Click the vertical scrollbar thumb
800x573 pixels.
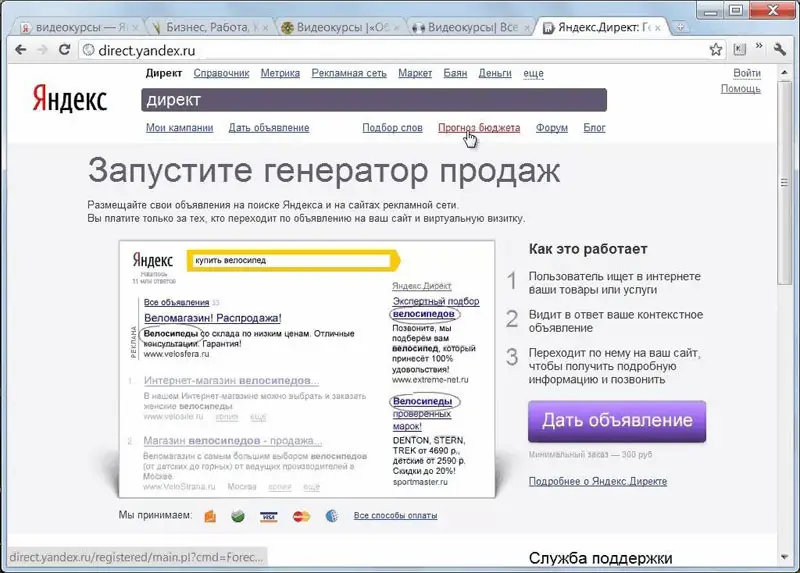click(784, 183)
